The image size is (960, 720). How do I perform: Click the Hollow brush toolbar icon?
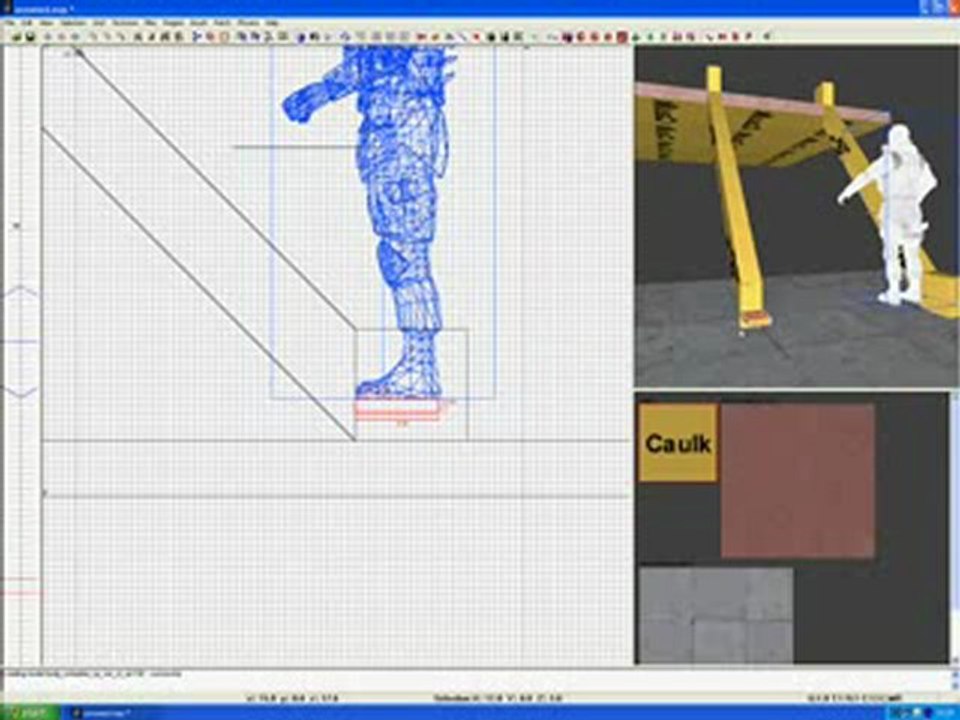click(225, 37)
